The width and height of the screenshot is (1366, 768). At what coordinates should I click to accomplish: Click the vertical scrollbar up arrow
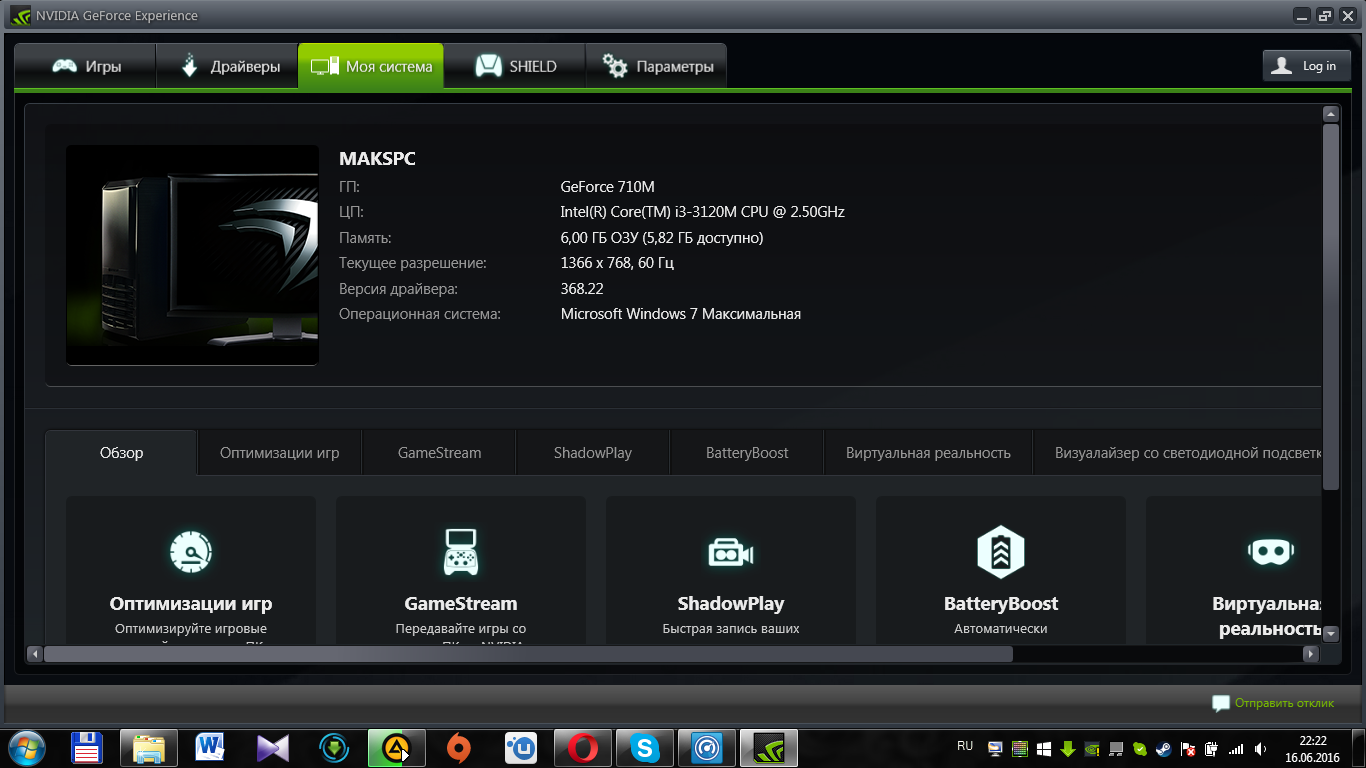pos(1330,114)
